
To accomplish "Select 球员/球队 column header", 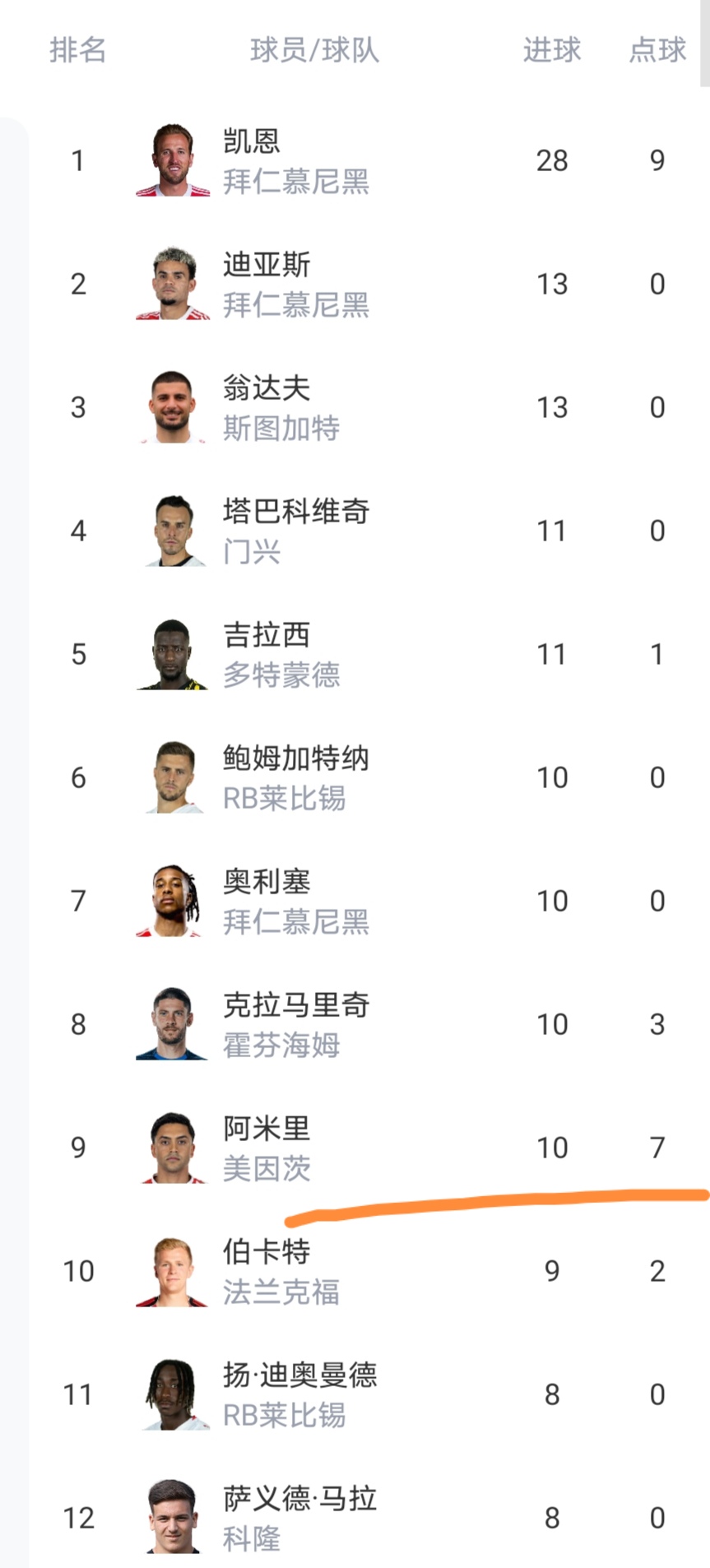I will click(x=314, y=50).
